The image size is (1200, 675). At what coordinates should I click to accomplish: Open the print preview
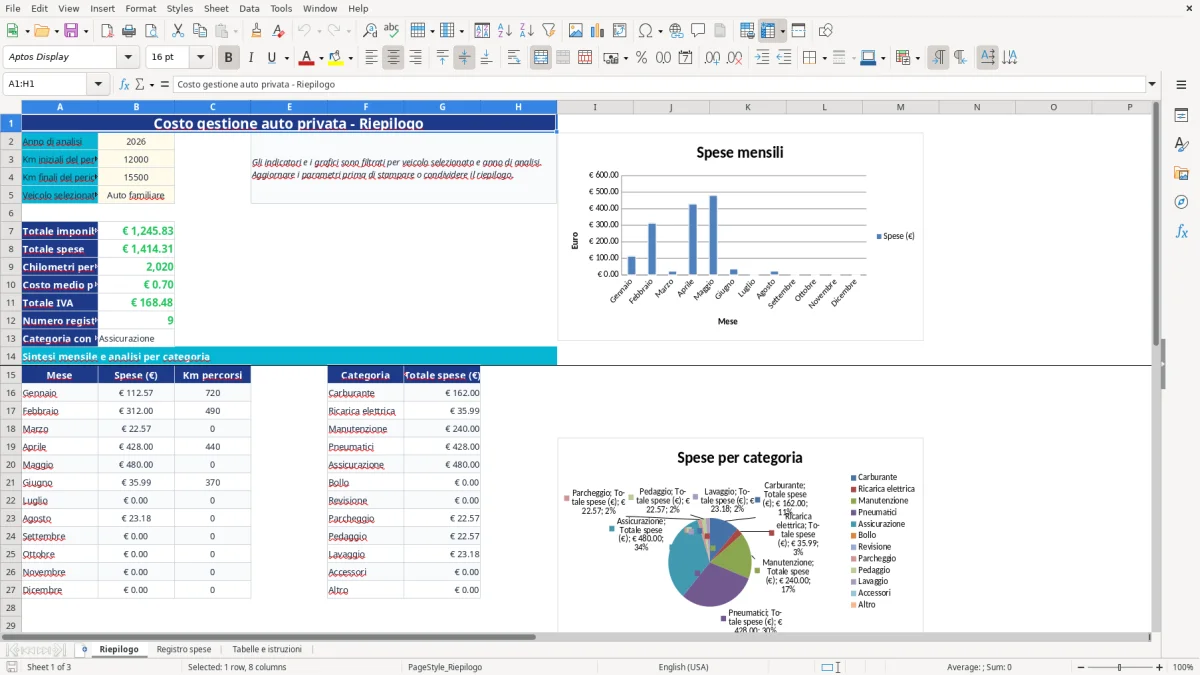click(151, 31)
